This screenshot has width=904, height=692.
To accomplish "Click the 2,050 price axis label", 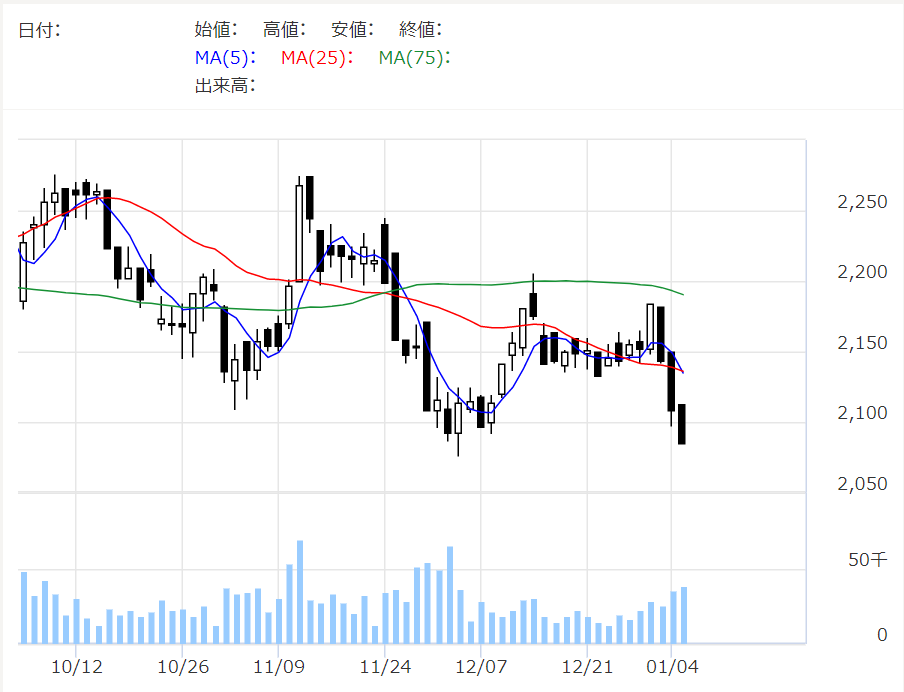I will point(862,484).
